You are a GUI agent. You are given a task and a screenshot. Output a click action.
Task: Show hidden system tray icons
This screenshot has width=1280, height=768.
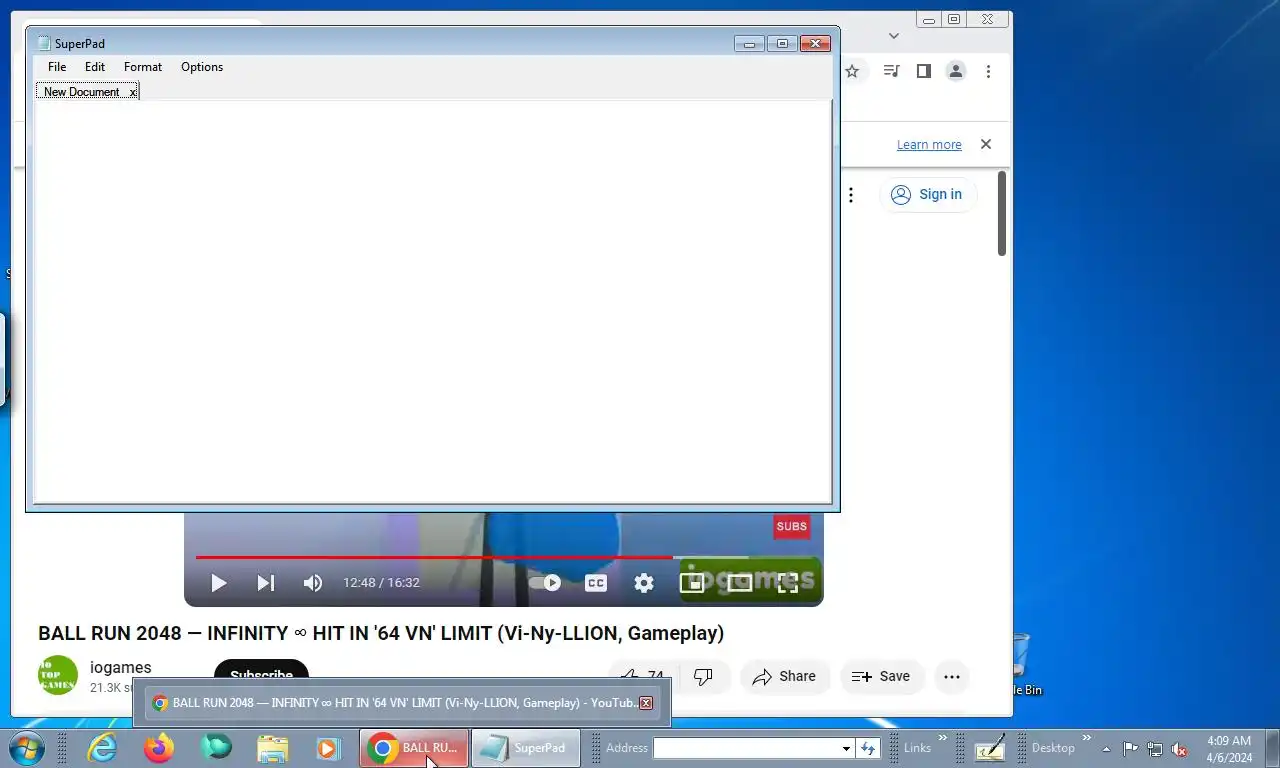click(1106, 749)
